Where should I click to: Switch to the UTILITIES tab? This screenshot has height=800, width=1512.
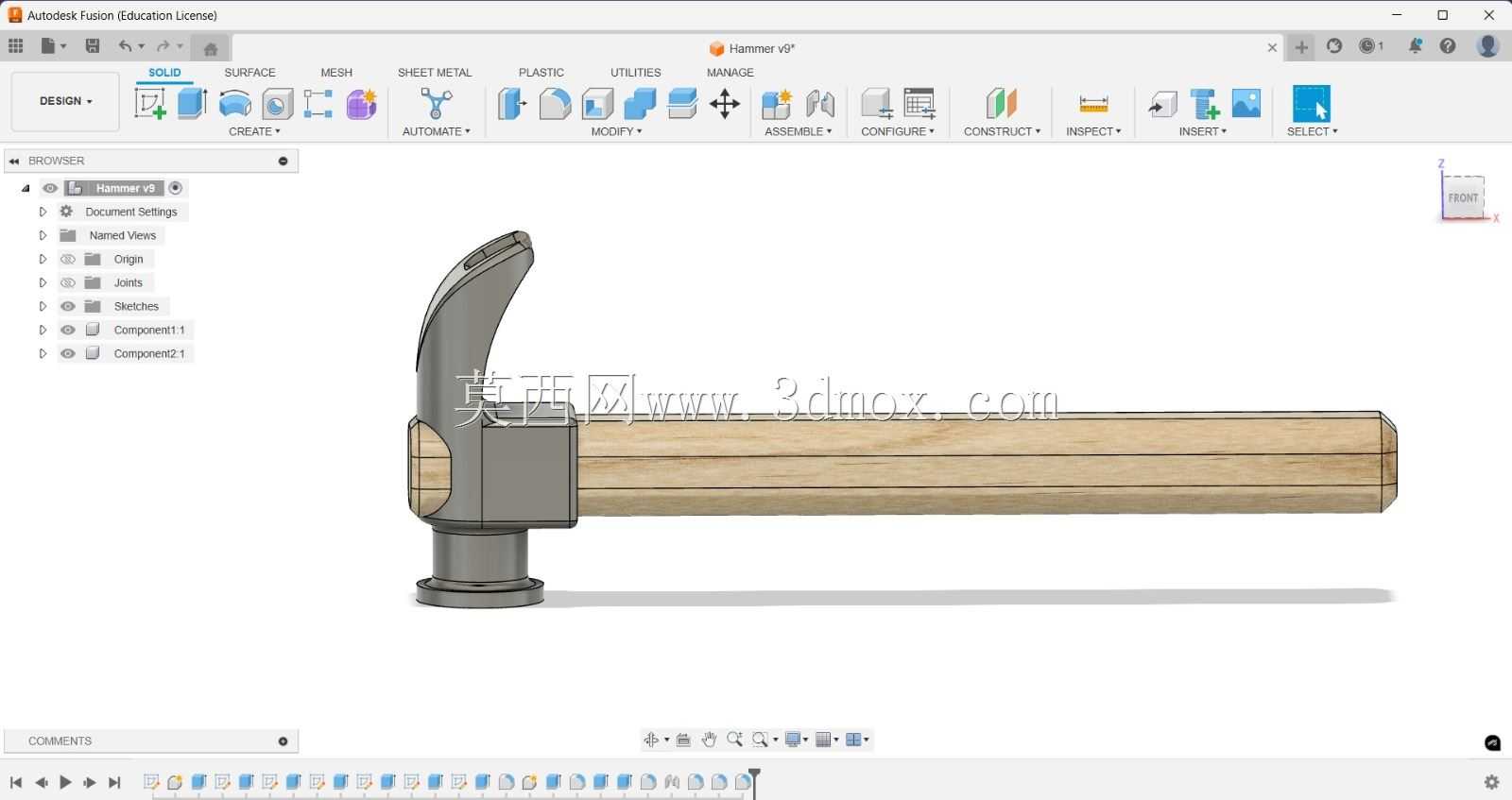pyautogui.click(x=636, y=73)
